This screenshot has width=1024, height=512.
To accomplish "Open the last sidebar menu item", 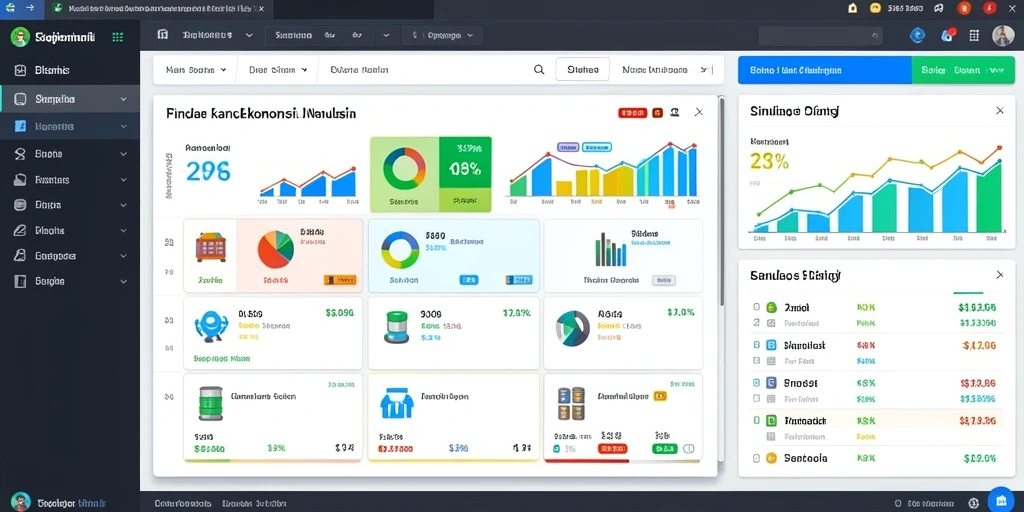I will (x=70, y=281).
